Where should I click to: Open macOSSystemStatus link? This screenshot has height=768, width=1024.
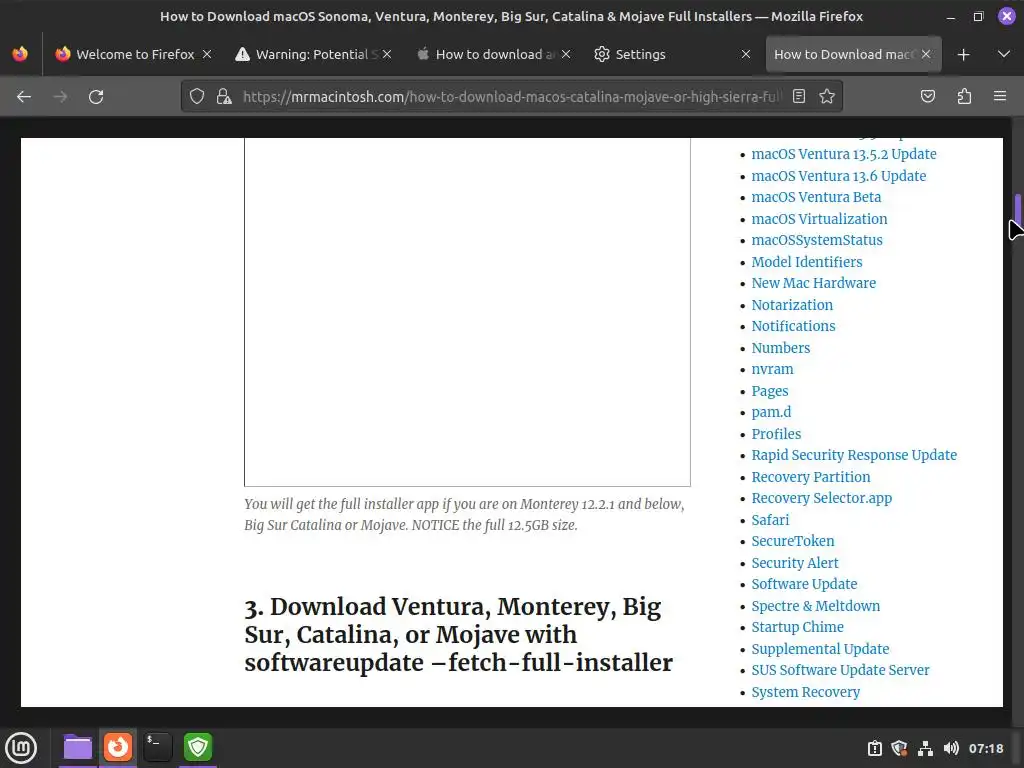pos(817,240)
